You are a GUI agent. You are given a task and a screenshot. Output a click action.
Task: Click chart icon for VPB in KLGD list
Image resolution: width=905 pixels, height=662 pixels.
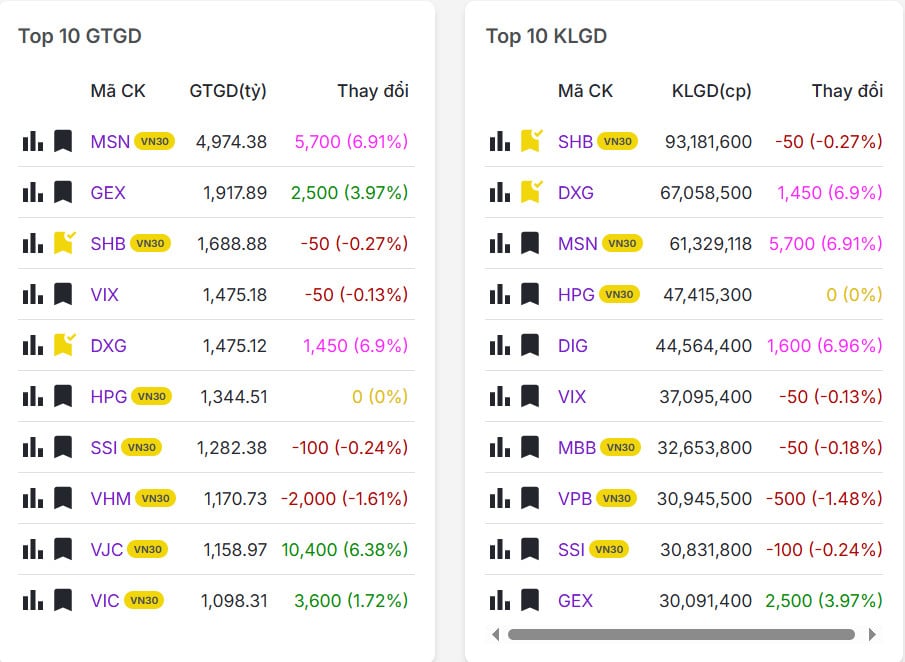coord(500,498)
